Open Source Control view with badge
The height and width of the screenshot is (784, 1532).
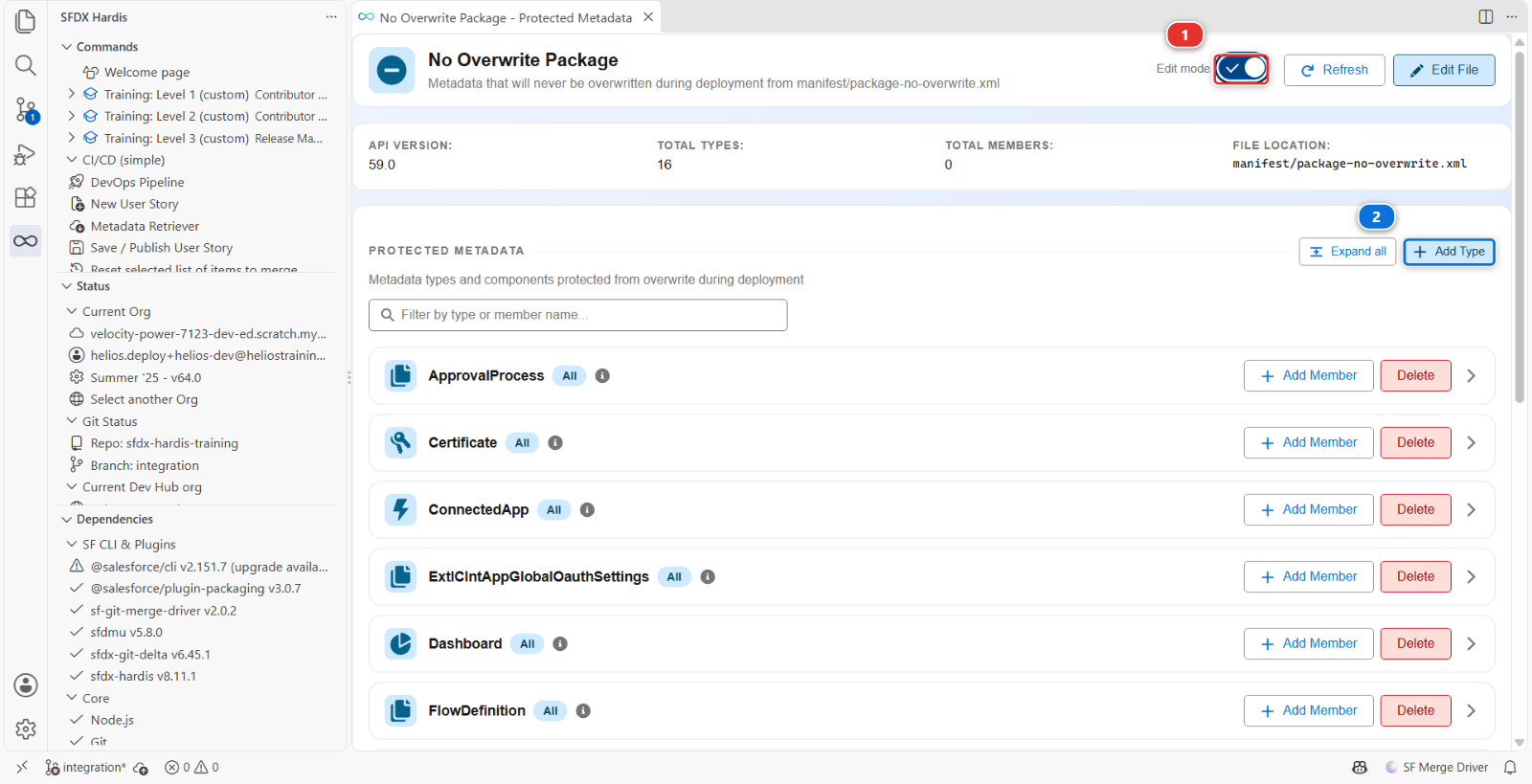[26, 109]
